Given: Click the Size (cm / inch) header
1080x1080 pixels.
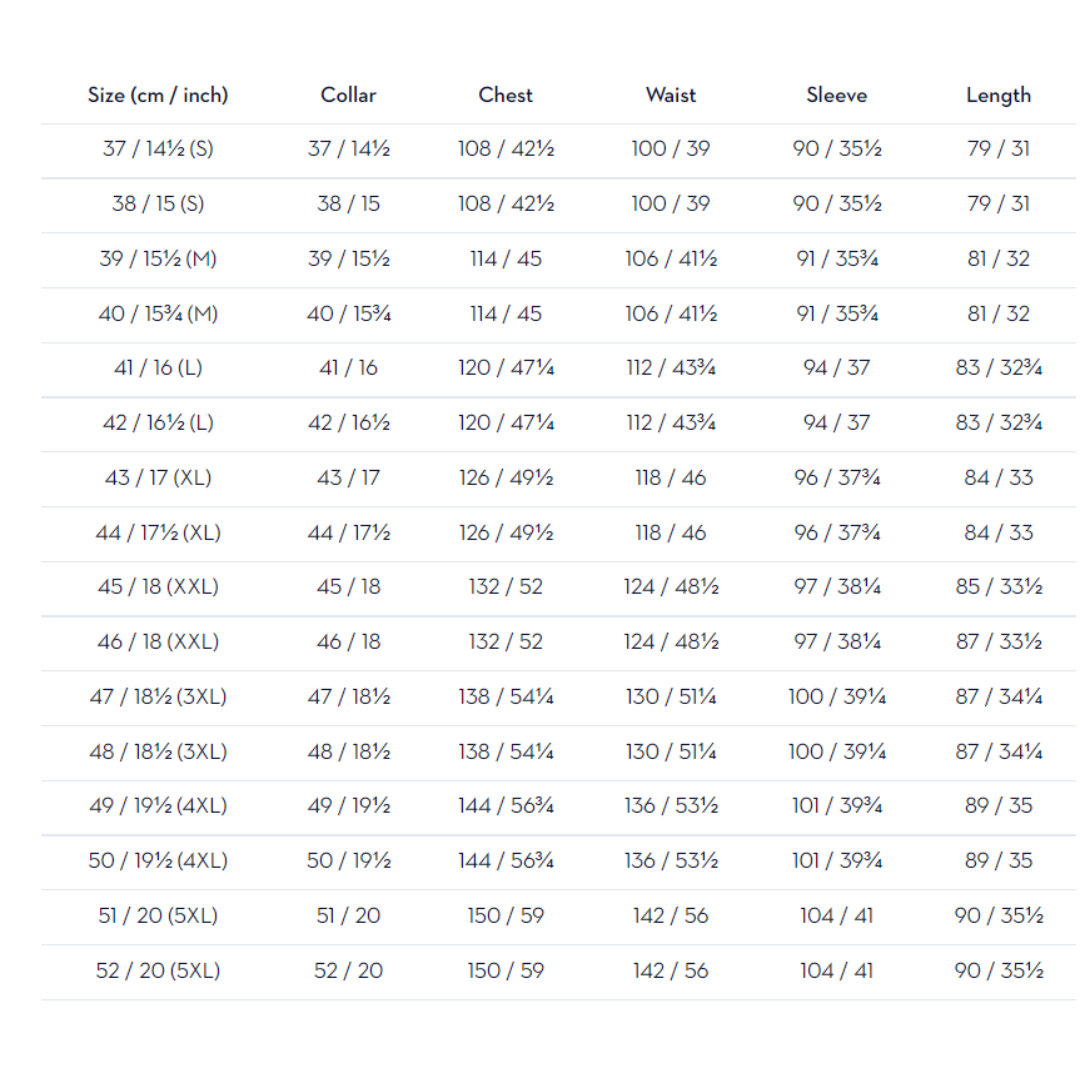Looking at the screenshot, I should (158, 95).
